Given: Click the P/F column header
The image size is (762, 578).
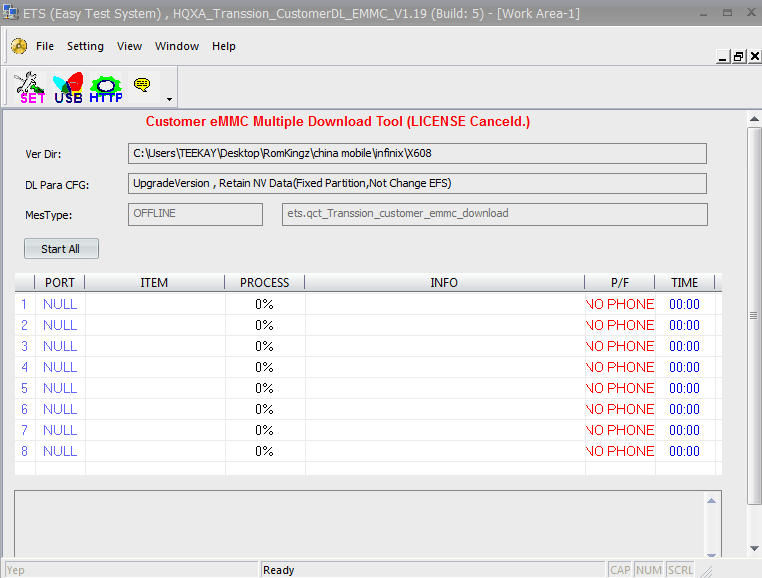Looking at the screenshot, I should click(620, 282).
